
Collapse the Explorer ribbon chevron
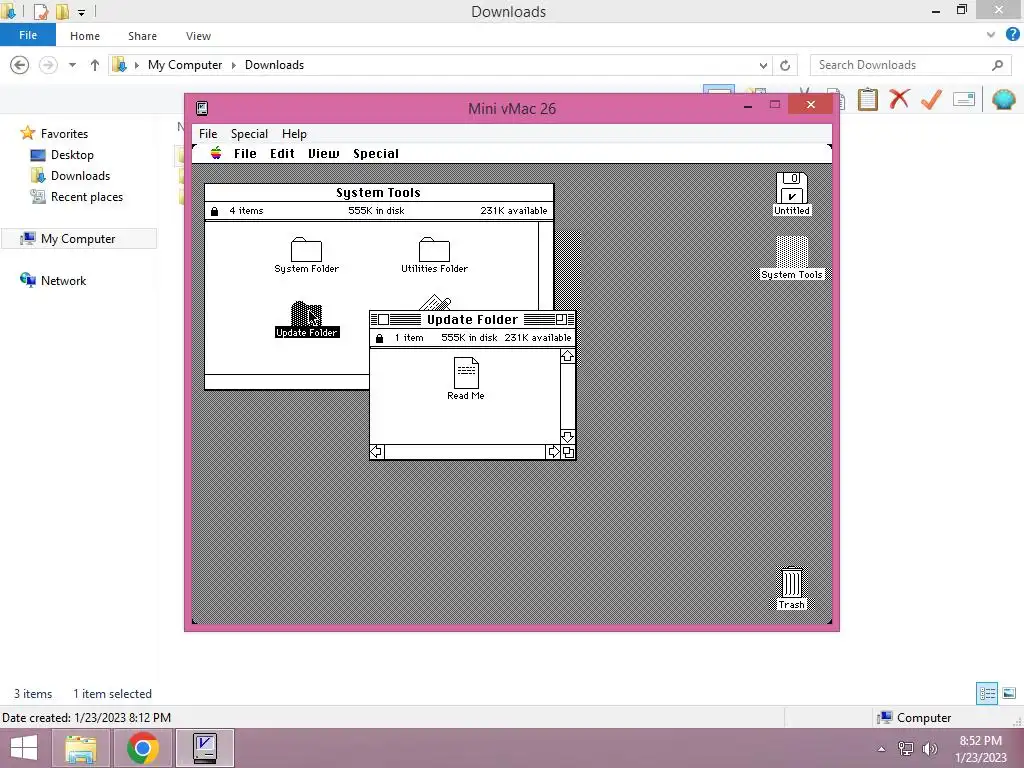click(x=991, y=35)
